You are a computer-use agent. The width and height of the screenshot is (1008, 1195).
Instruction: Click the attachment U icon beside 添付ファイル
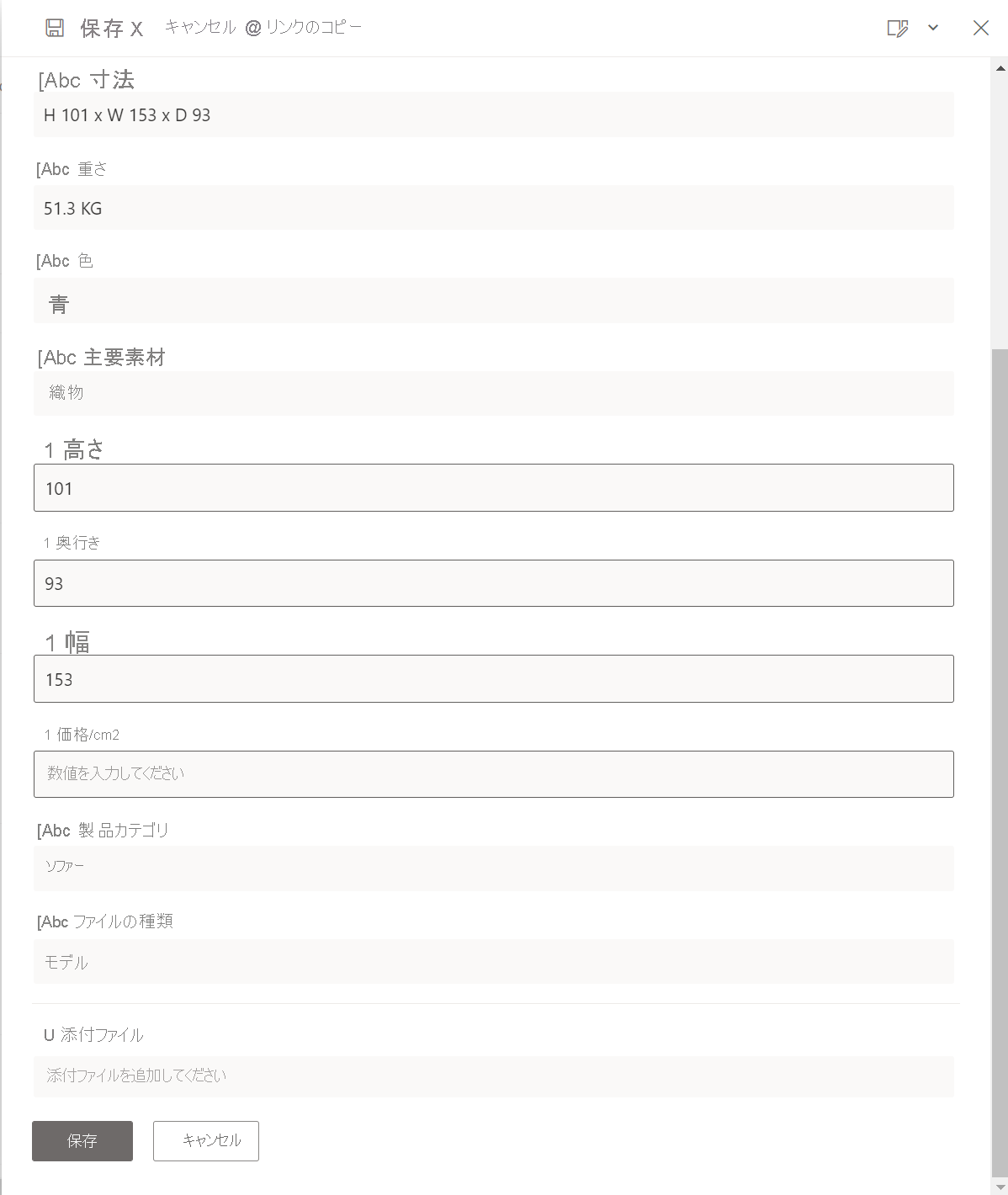[x=49, y=1034]
